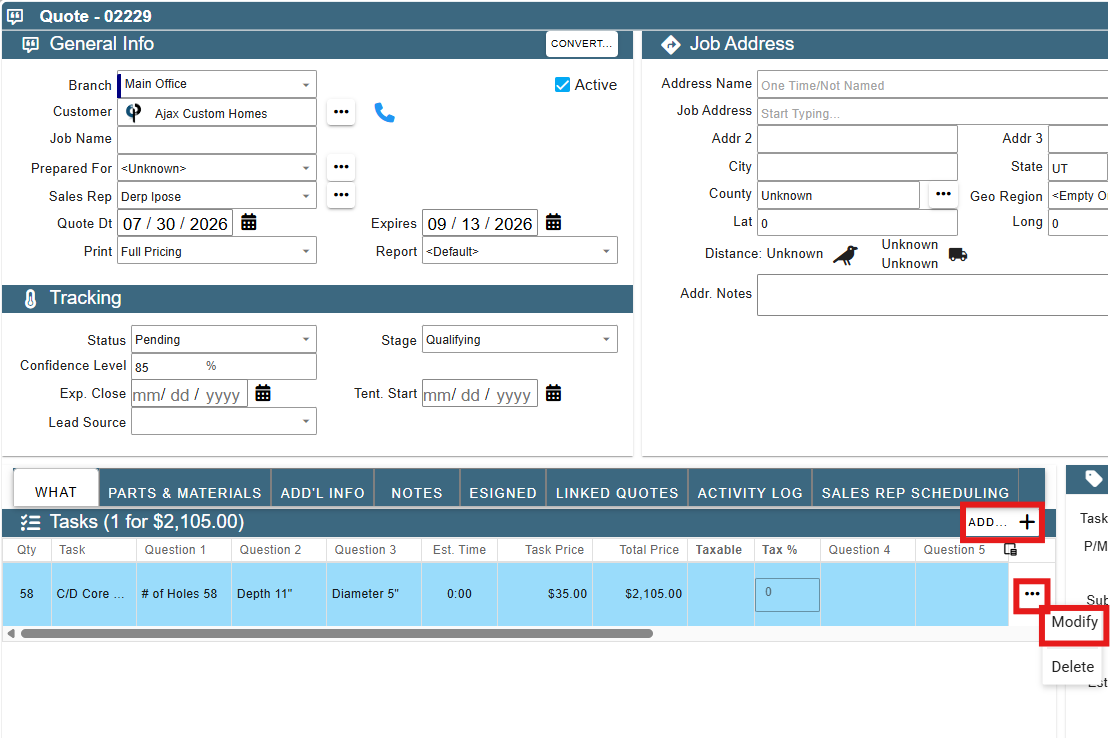Click the Tasks checklist header icon

pyautogui.click(x=30, y=522)
